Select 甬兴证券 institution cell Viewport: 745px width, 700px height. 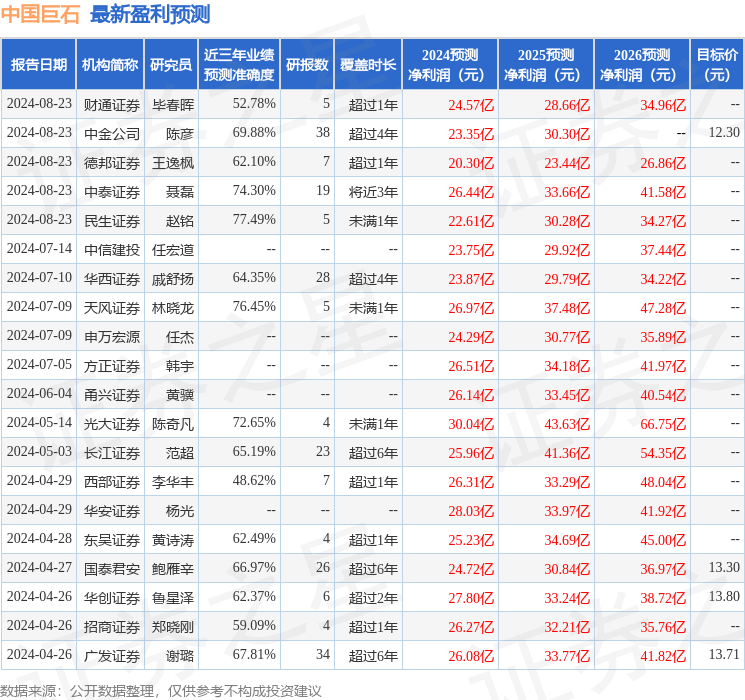tap(112, 395)
